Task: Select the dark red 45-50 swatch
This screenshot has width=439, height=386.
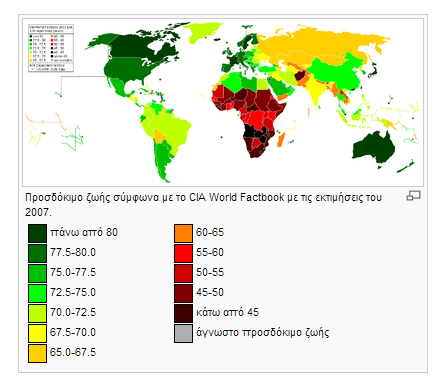Action: [x=183, y=293]
